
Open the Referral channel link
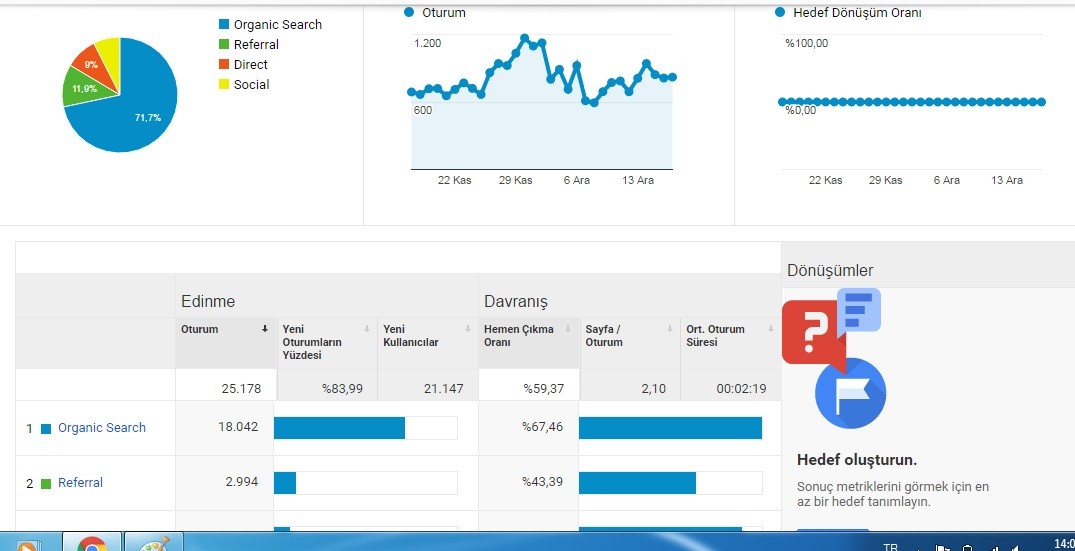click(x=80, y=482)
